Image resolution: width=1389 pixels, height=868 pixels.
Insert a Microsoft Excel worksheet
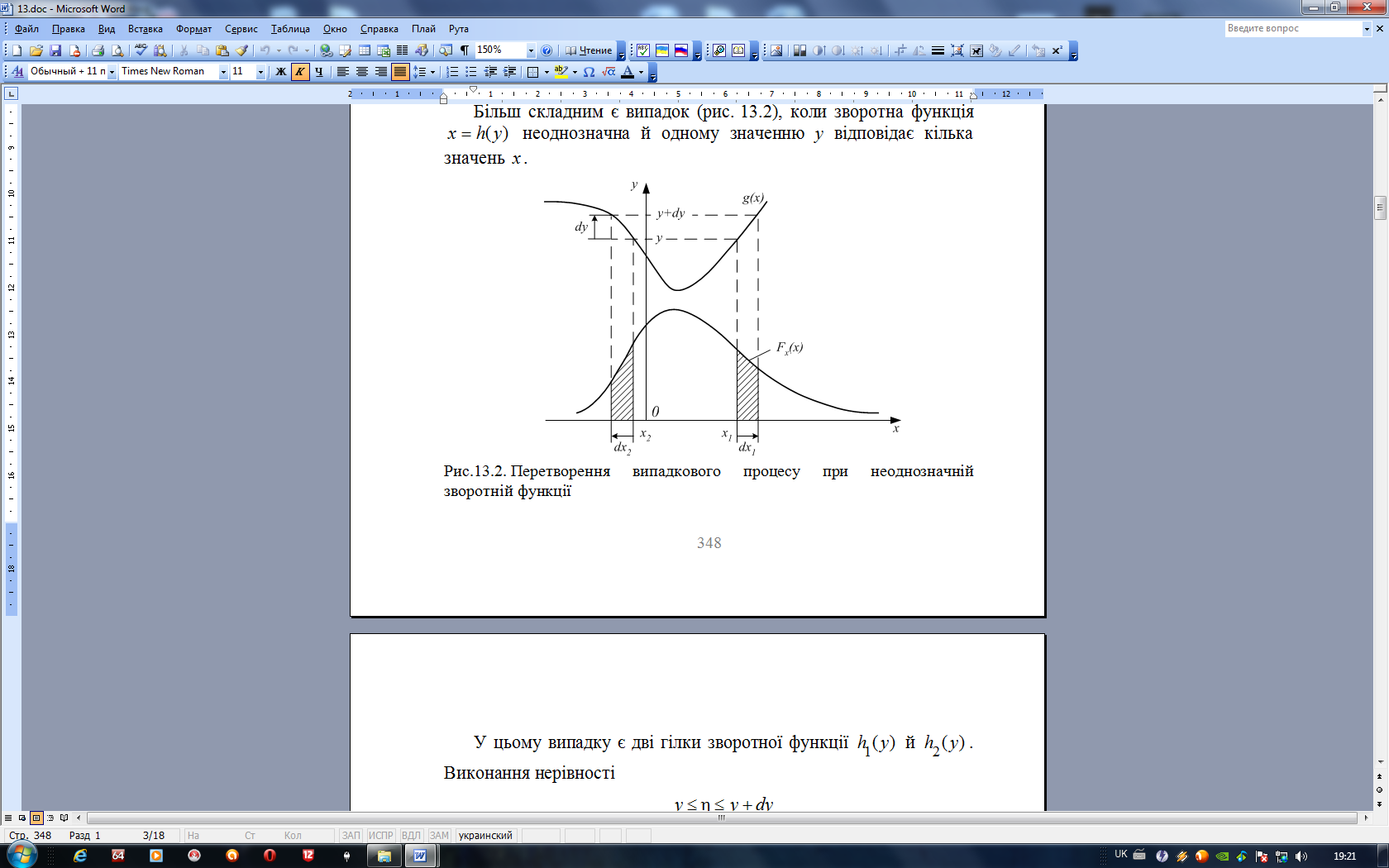tap(383, 50)
